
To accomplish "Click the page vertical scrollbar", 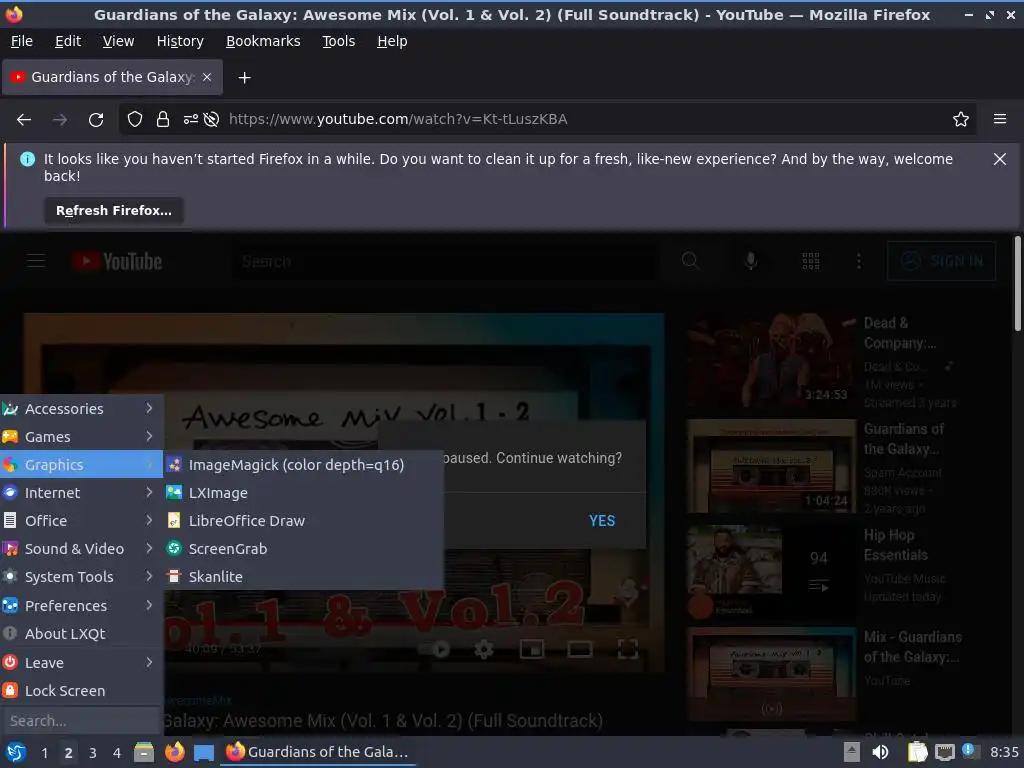I will tap(1017, 284).
